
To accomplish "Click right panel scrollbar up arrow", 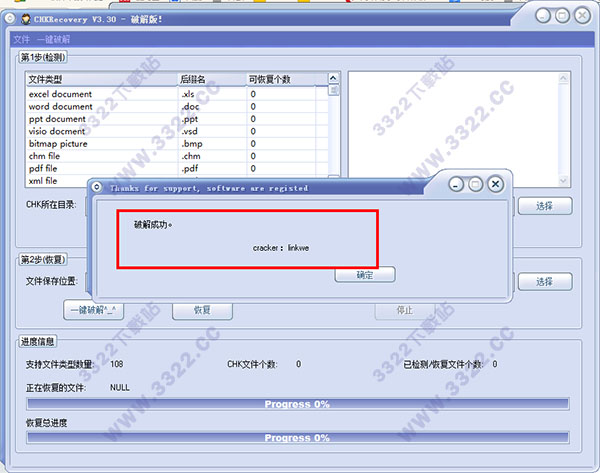I will click(563, 78).
